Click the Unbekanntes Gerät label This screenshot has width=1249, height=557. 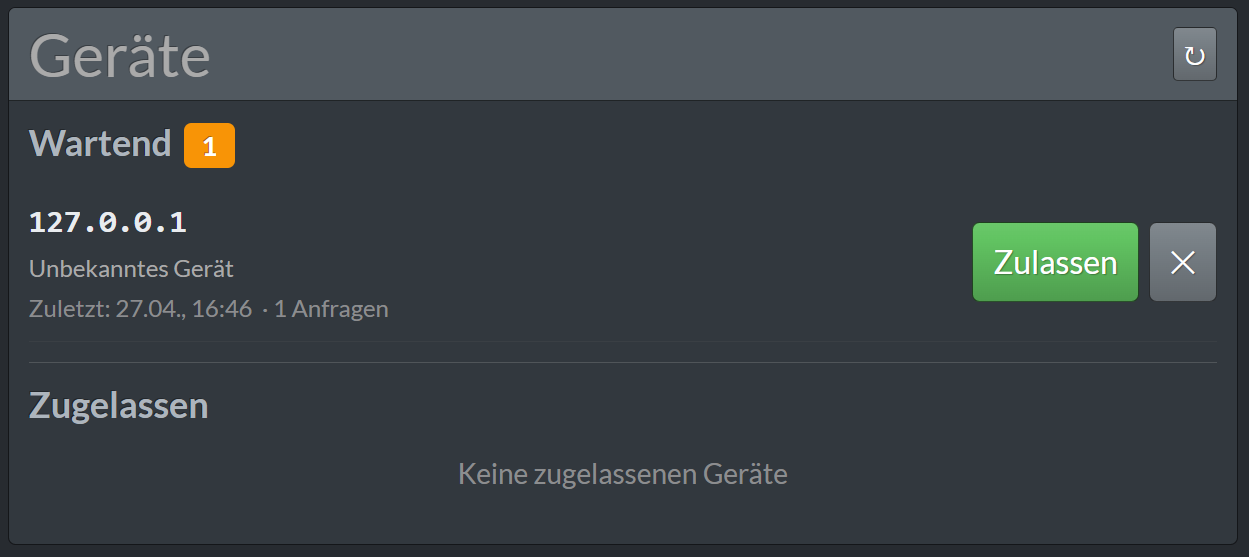[x=131, y=269]
